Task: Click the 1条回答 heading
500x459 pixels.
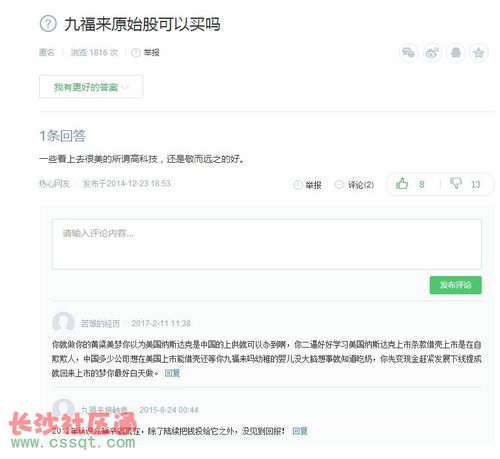Action: (63, 136)
